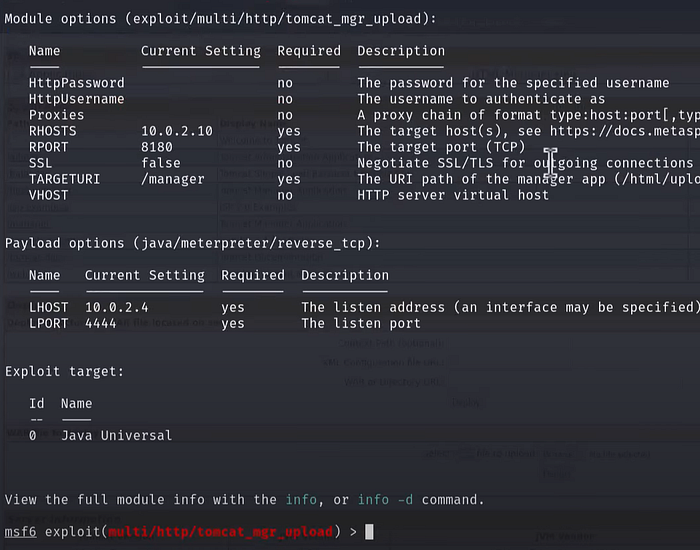700x550 pixels.
Task: Click the teal 'info -d' command text
Action: pos(386,500)
